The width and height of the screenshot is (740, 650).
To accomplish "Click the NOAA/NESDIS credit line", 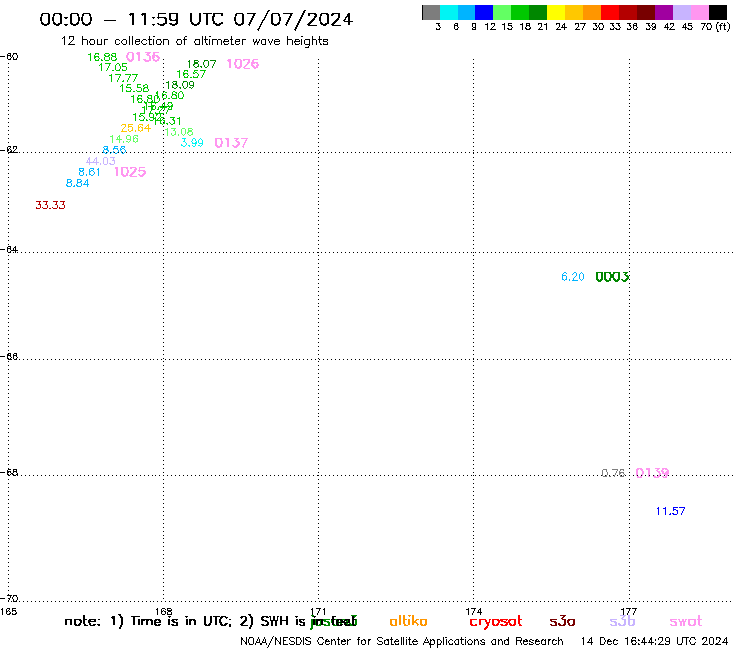I will (402, 642).
